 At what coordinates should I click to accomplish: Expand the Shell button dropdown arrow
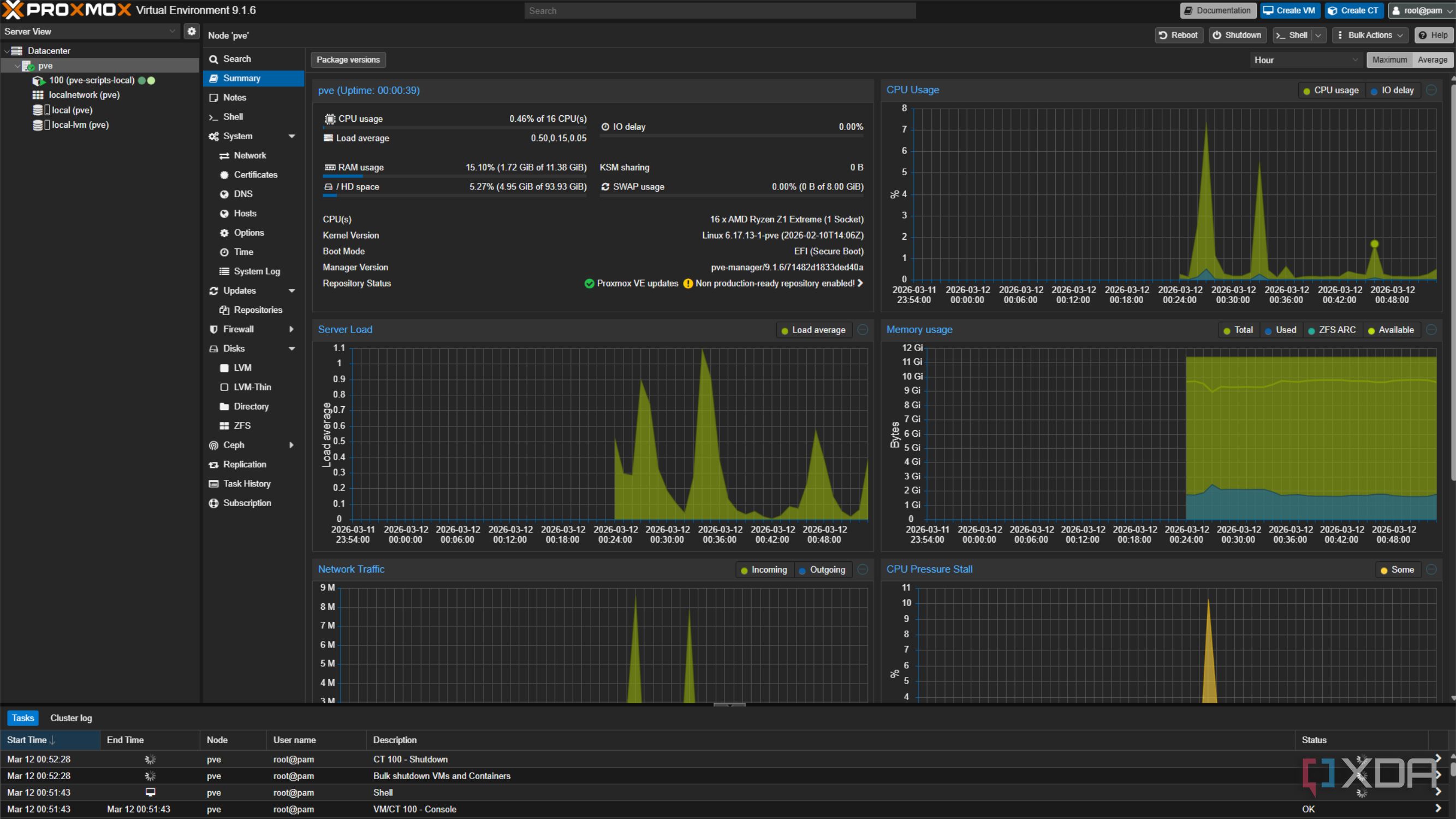pos(1318,35)
